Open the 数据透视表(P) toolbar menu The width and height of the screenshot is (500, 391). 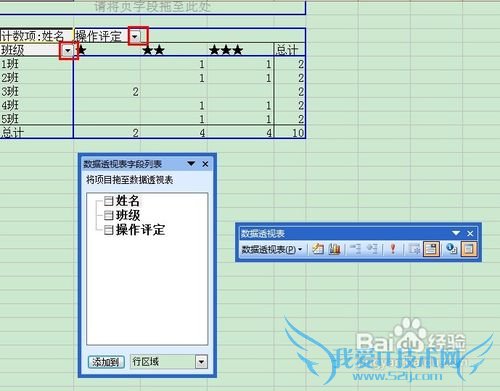(272, 249)
